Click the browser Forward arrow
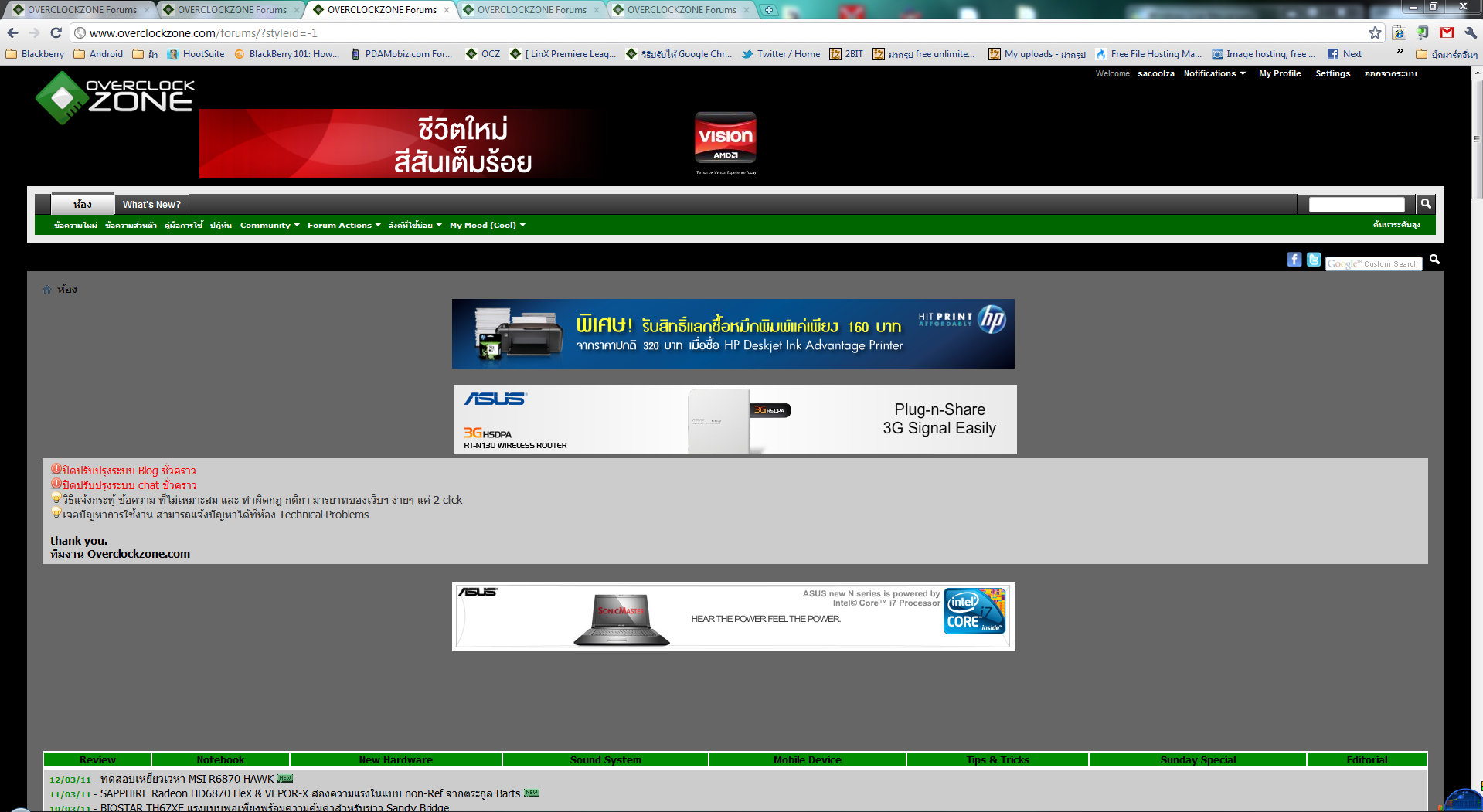Screen dimensions: 1483x812 coord(34,32)
